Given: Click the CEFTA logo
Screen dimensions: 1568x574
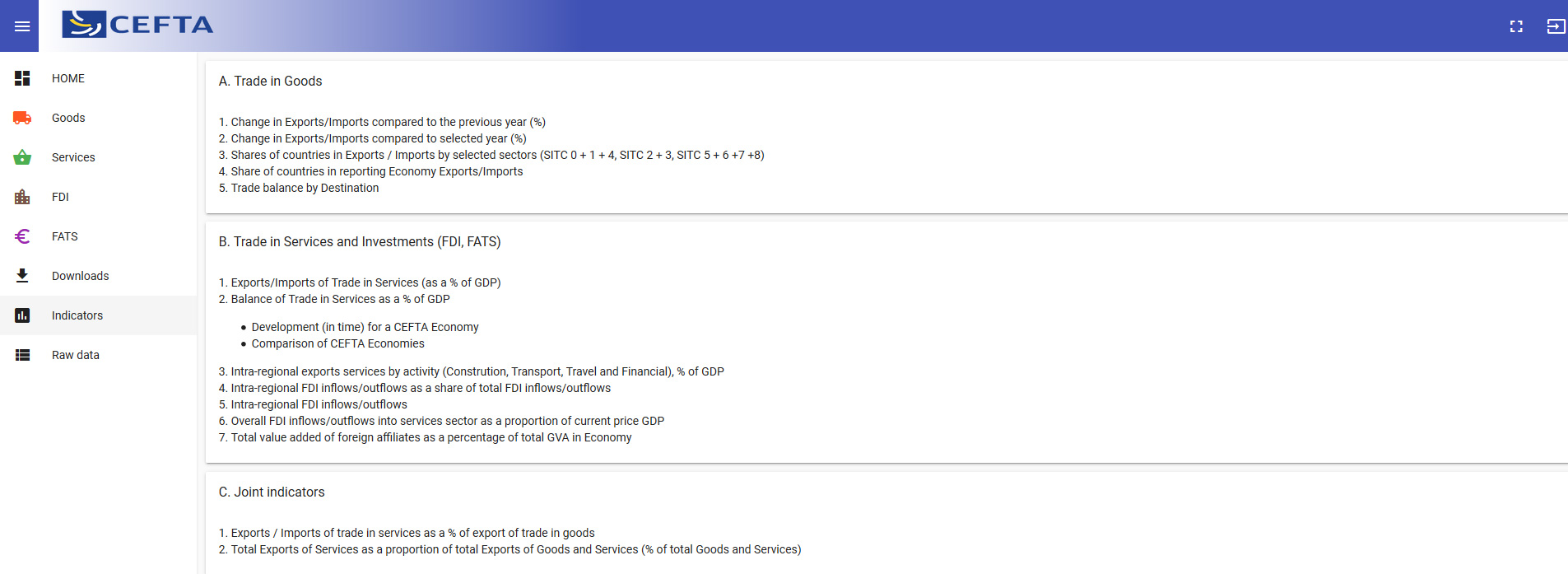Looking at the screenshot, I should (x=137, y=25).
